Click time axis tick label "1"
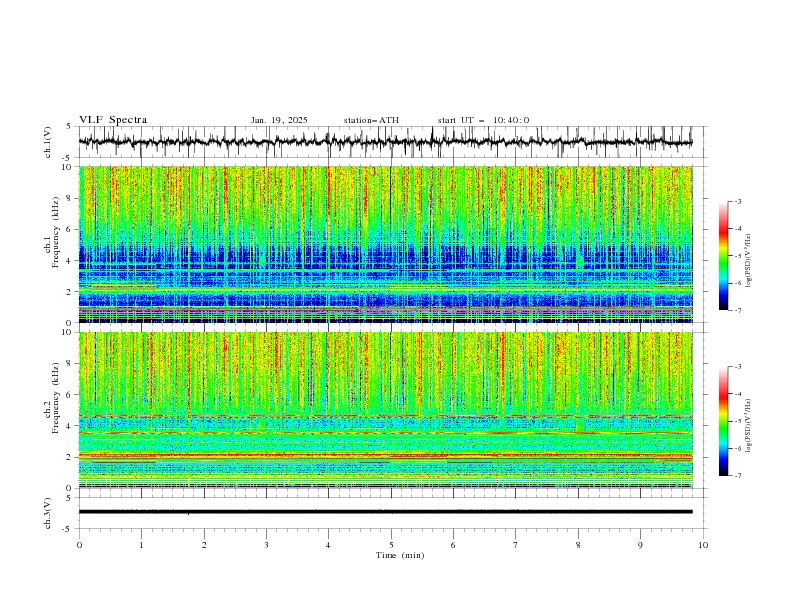 pos(141,545)
